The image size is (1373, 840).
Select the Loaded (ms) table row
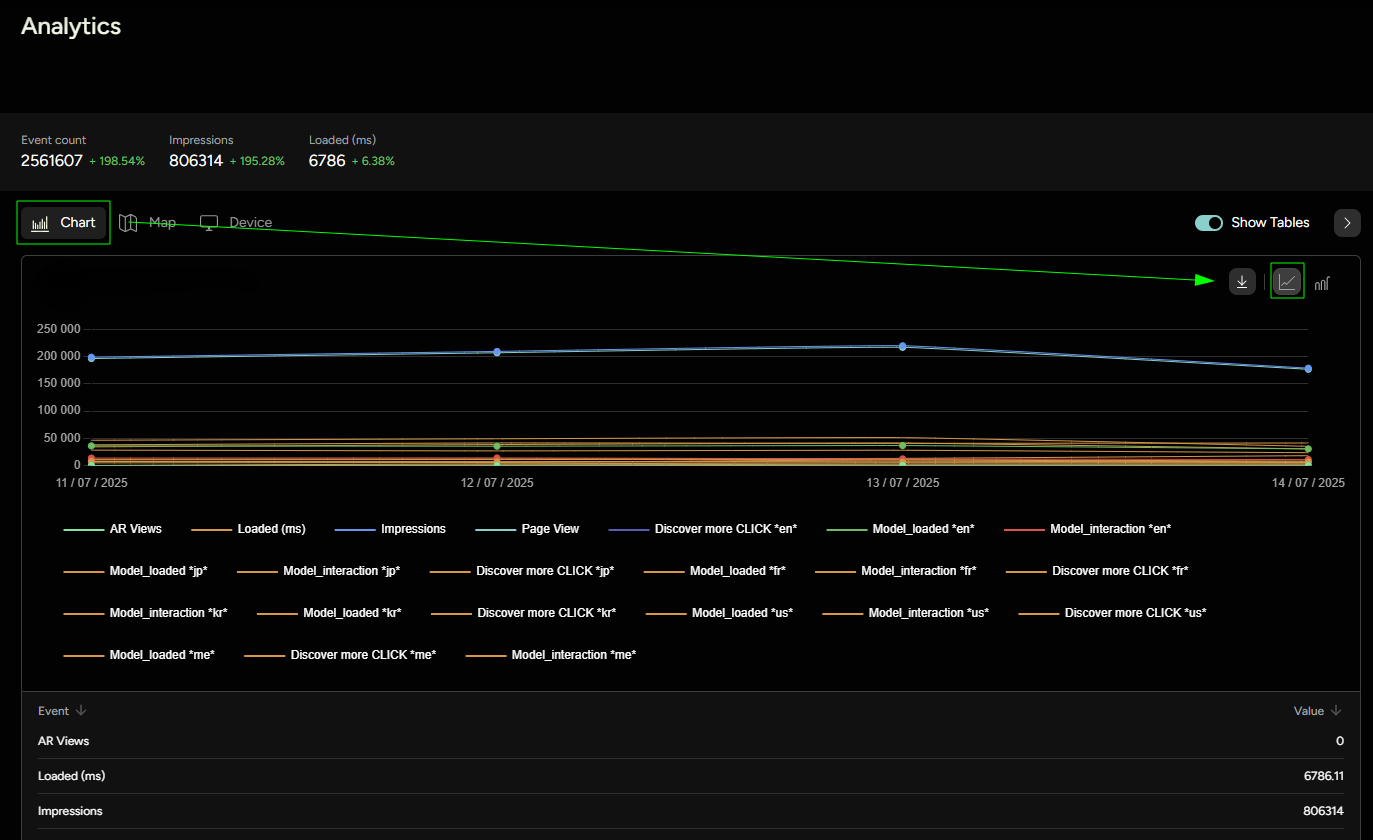coord(690,776)
